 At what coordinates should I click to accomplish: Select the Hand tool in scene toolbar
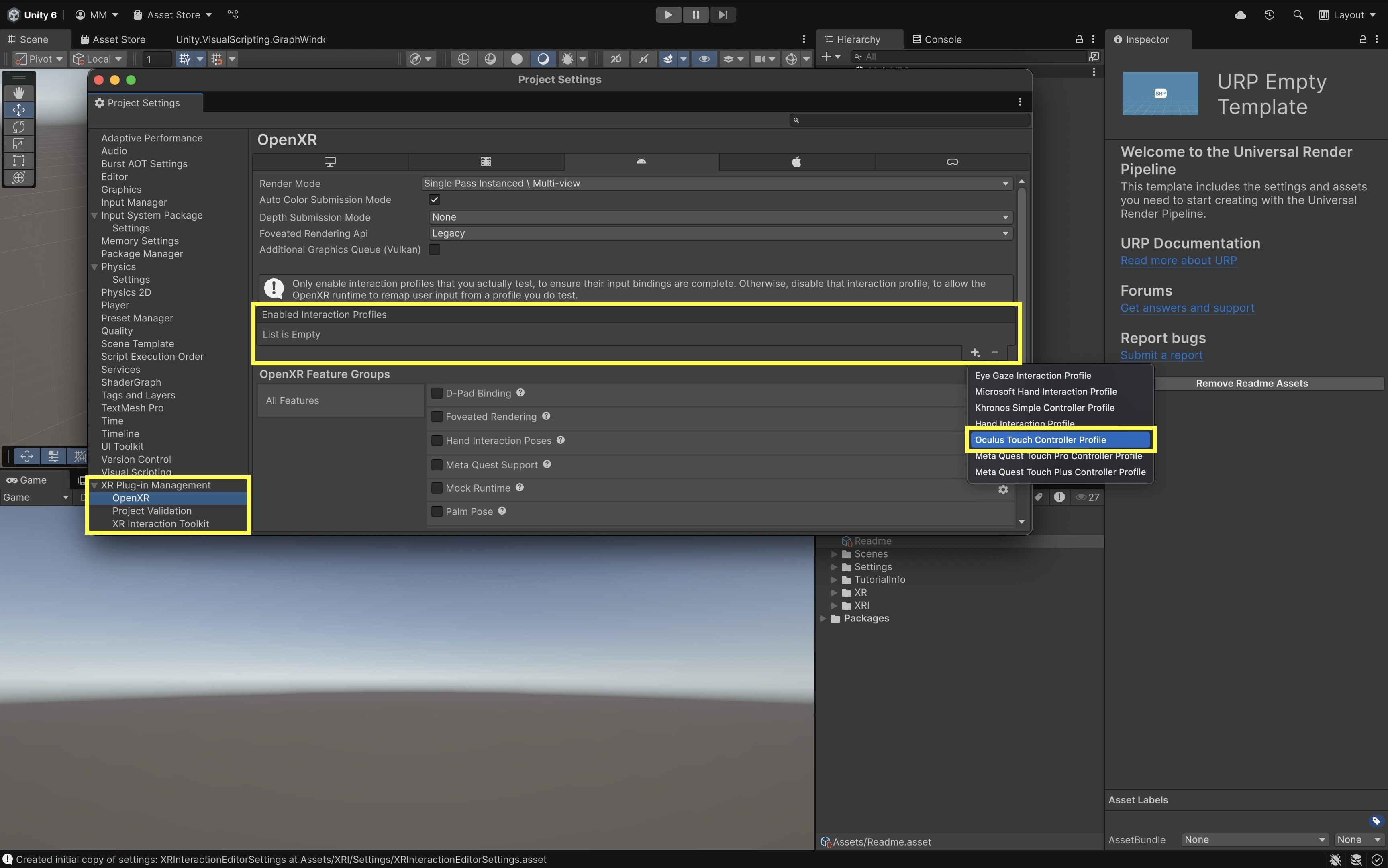coord(18,92)
